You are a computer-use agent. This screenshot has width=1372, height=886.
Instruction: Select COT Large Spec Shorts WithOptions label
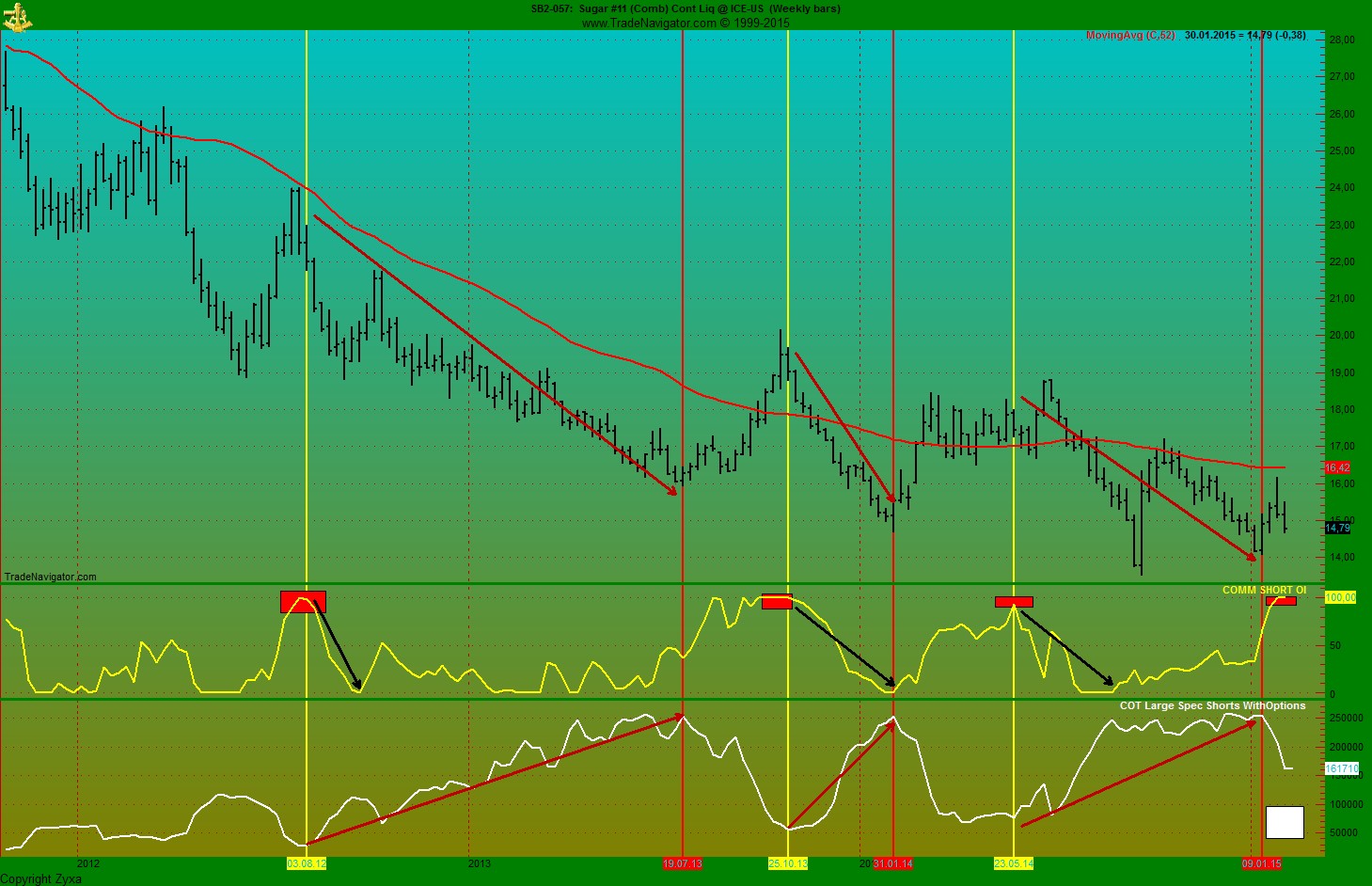point(1212,706)
